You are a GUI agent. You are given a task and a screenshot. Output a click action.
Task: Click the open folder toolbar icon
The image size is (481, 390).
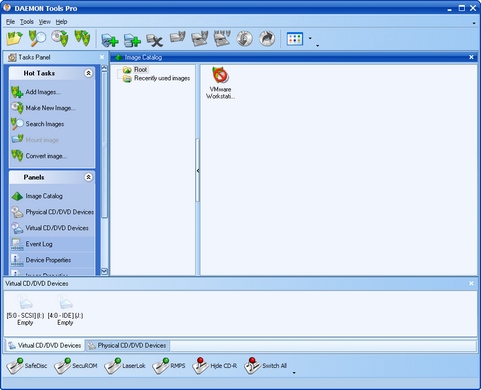click(x=14, y=38)
